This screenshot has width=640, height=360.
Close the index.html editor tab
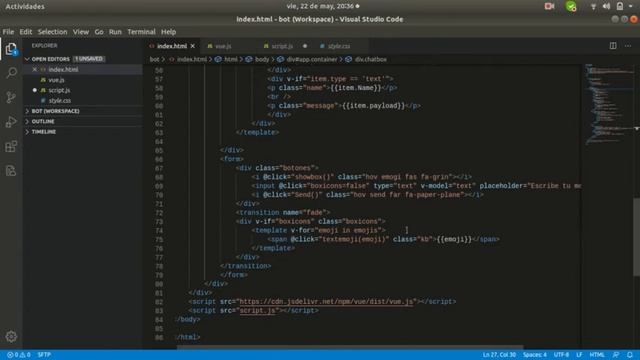tap(193, 46)
